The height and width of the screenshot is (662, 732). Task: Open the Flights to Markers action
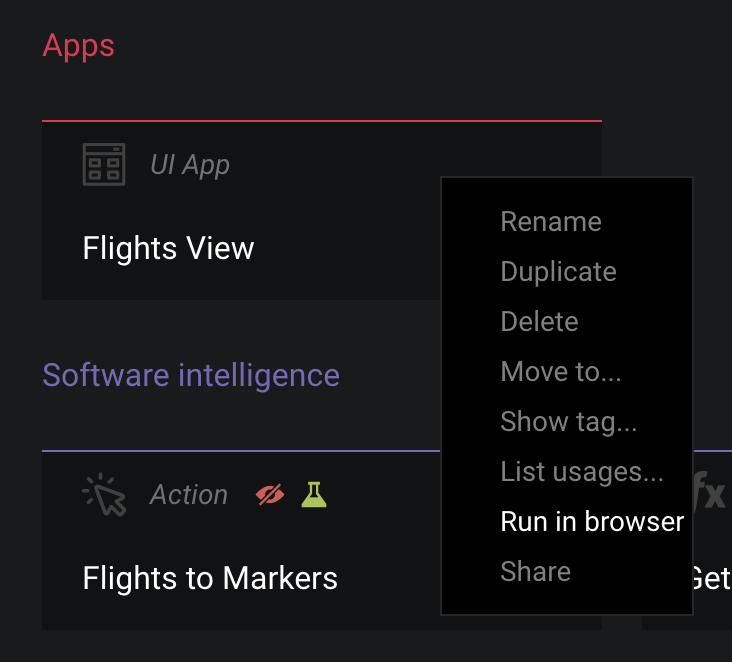point(210,578)
